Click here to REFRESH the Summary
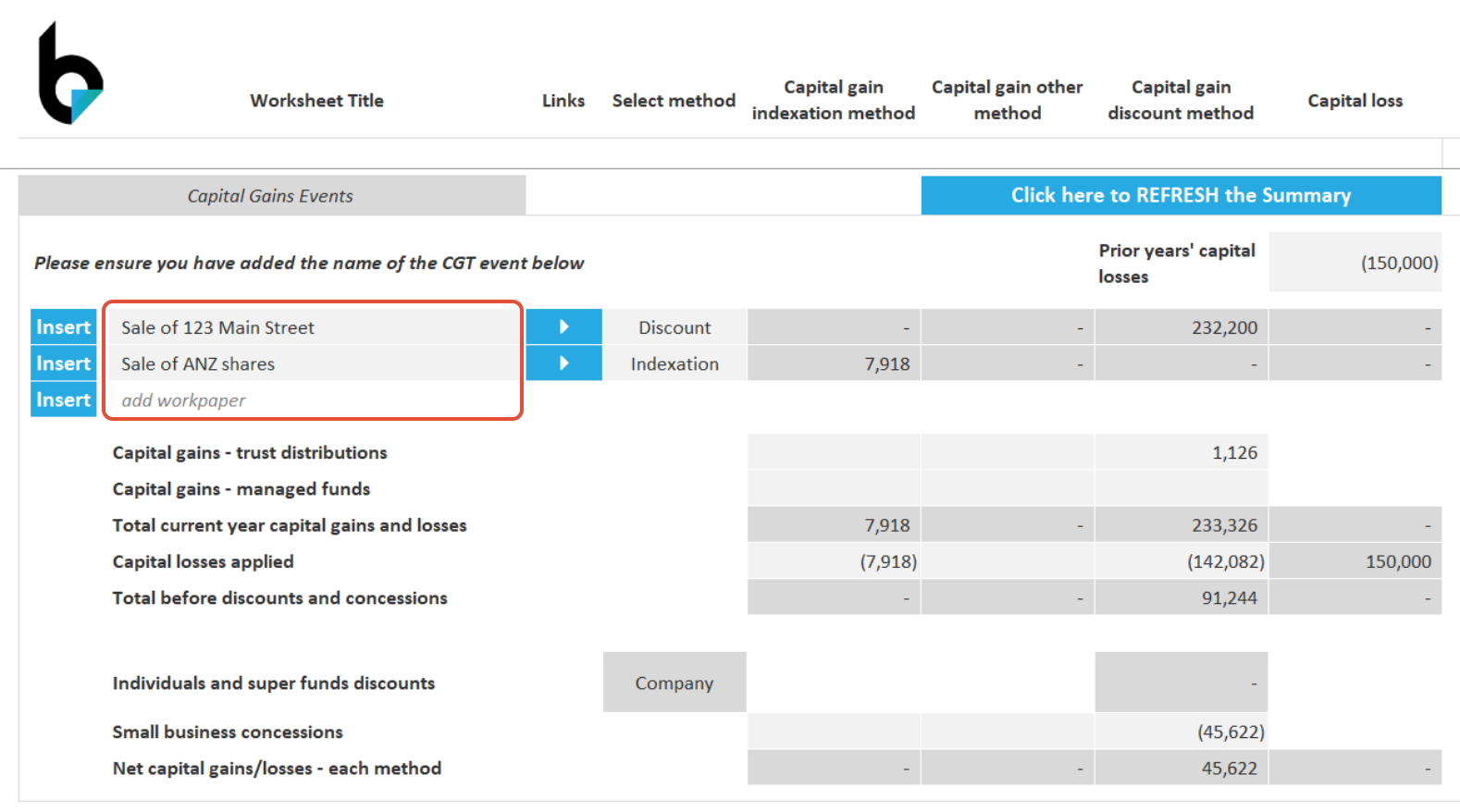 point(1181,195)
